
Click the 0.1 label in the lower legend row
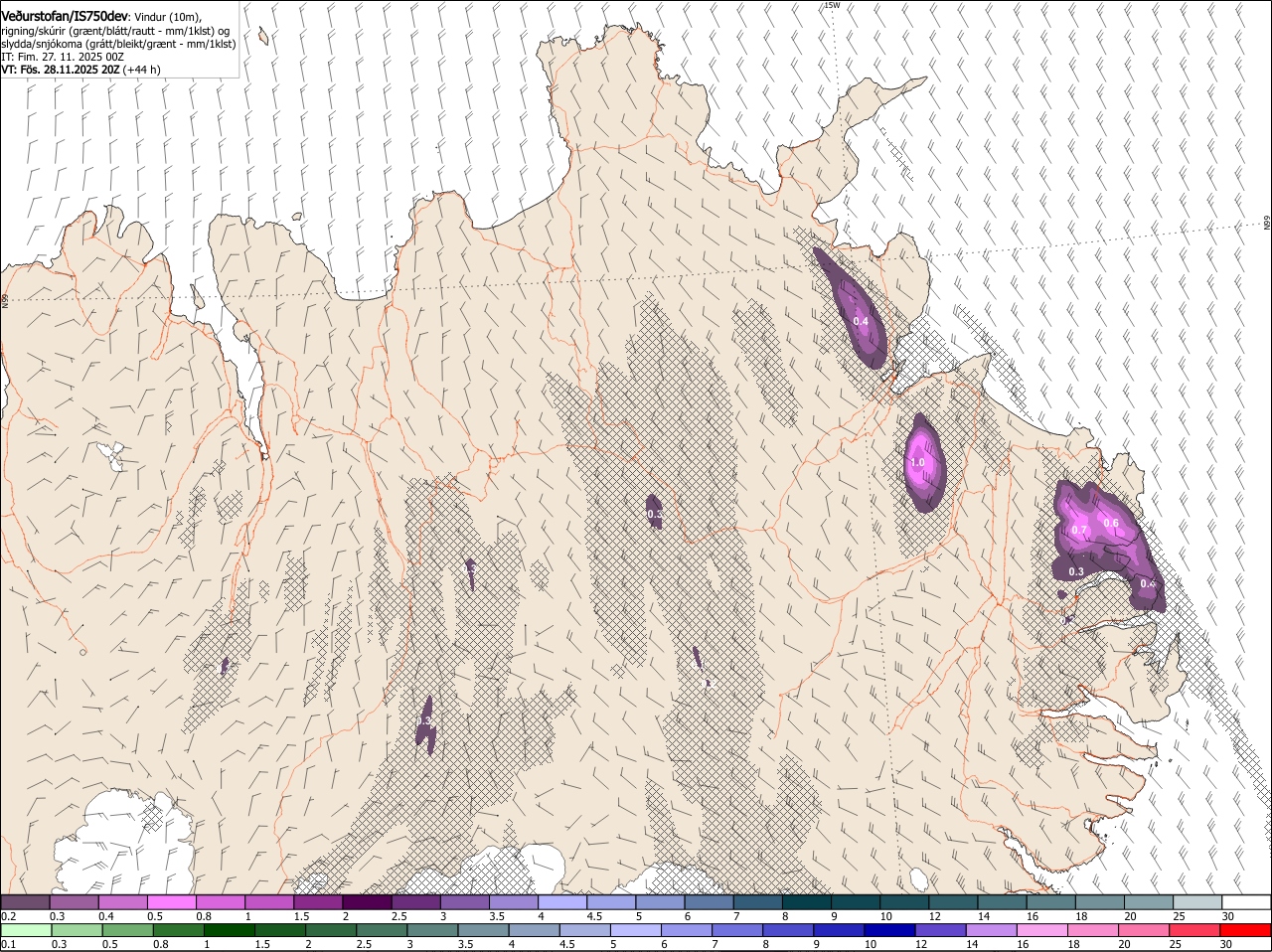[x=8, y=944]
